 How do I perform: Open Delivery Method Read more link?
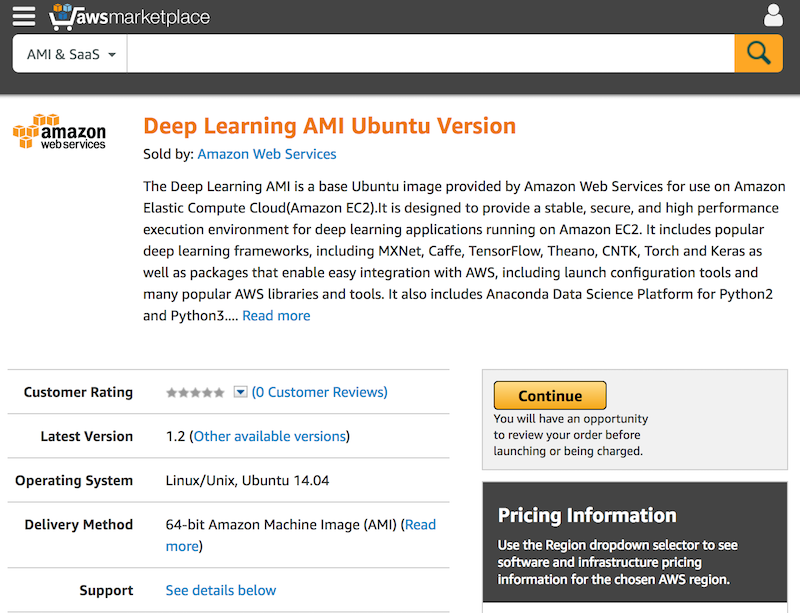coord(301,535)
